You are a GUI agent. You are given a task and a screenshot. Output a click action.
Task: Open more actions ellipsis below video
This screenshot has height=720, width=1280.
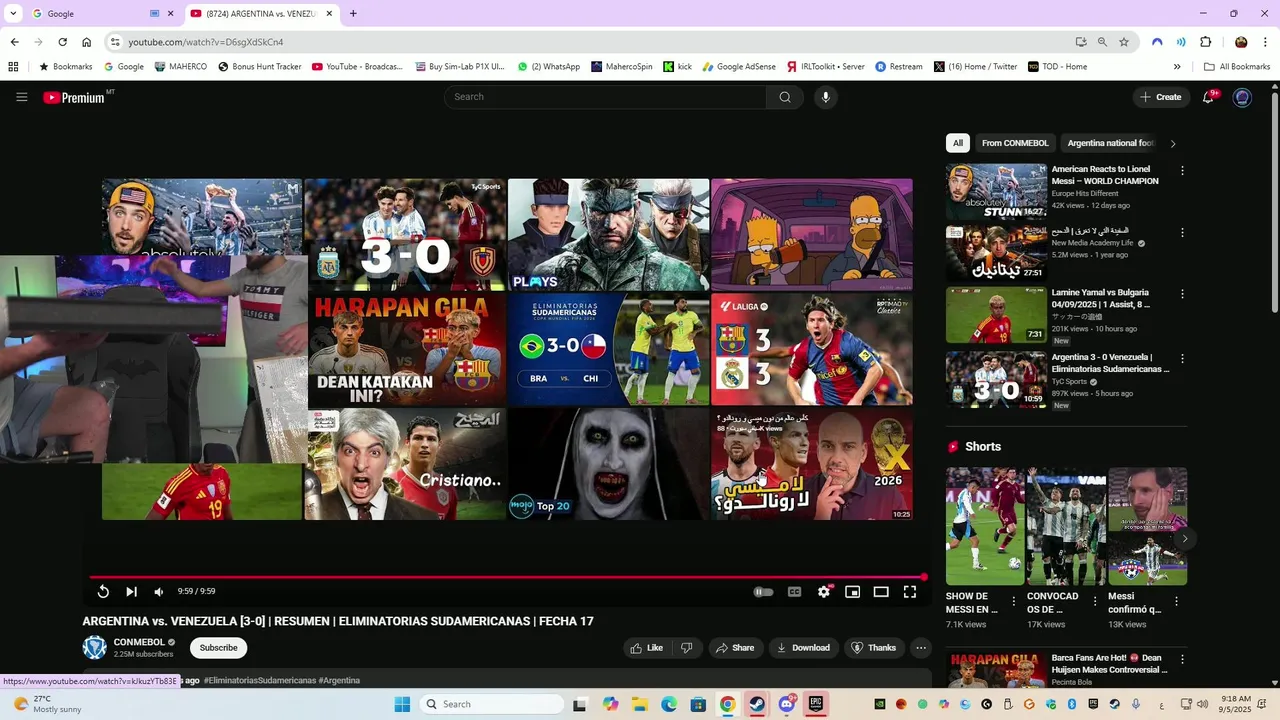[921, 648]
